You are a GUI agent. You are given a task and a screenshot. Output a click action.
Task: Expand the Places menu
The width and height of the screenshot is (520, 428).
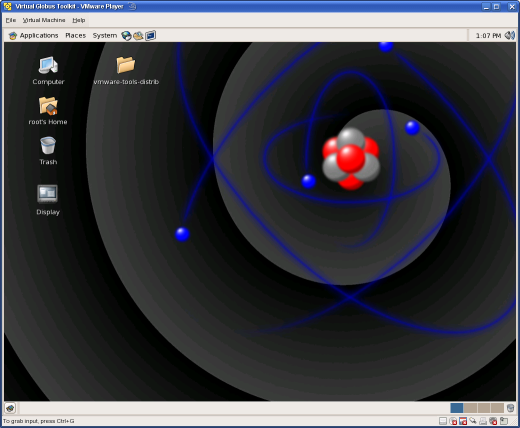[x=76, y=35]
